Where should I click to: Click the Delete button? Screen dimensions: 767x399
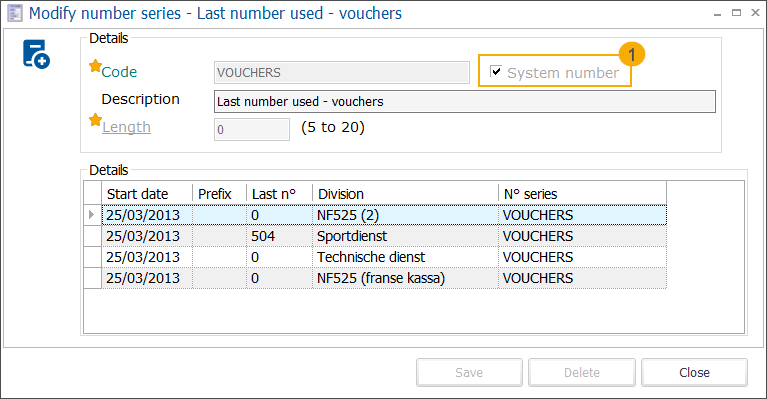pos(582,373)
